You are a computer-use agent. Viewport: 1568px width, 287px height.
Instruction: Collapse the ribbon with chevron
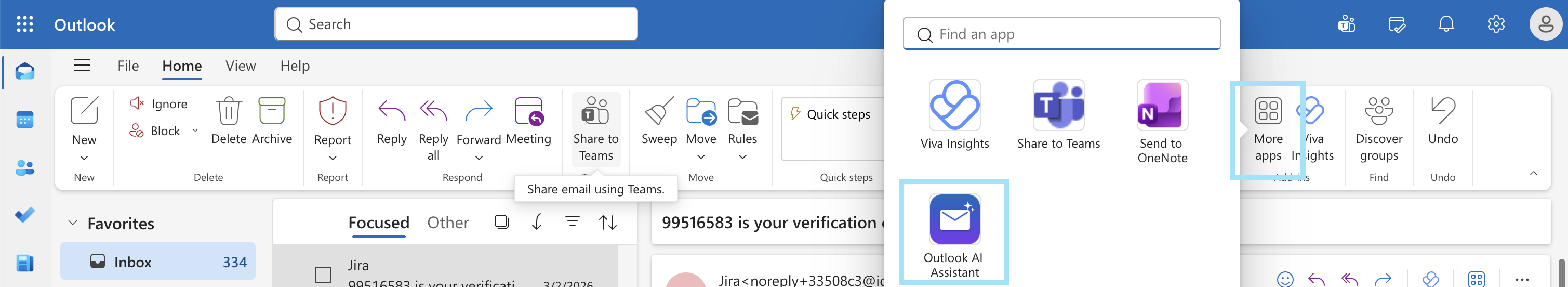pos(1533,174)
